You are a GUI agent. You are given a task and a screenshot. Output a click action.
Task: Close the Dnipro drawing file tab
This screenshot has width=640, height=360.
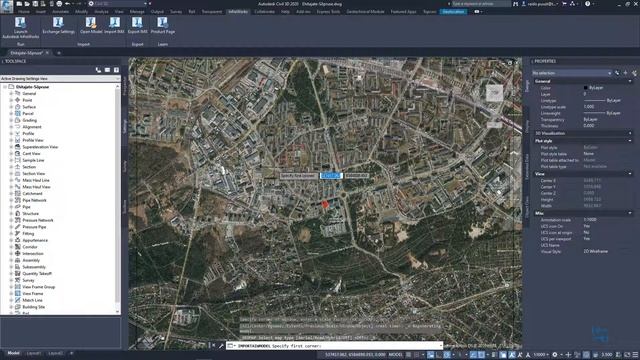pos(47,53)
